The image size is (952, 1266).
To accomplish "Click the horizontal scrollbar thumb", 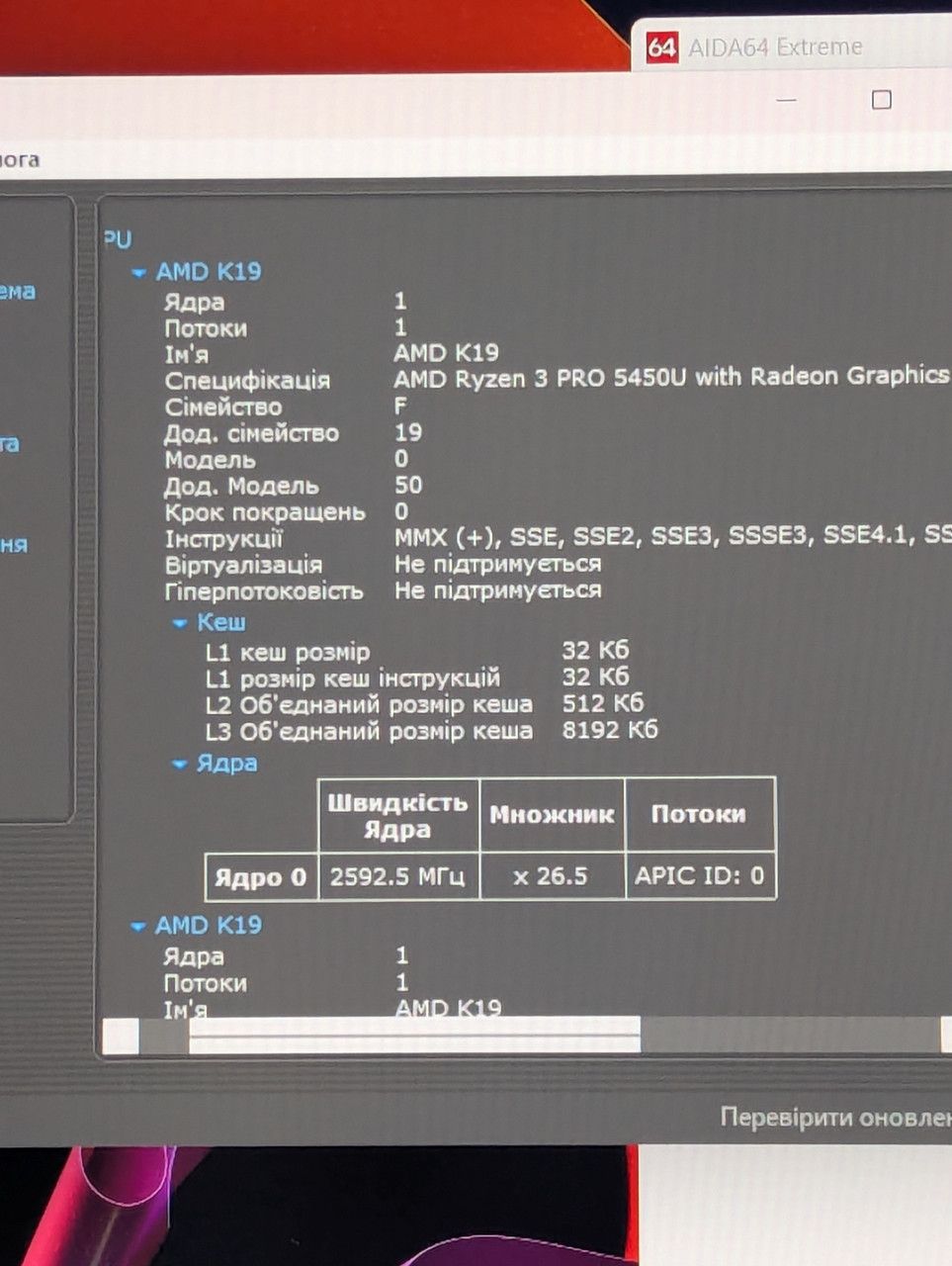I will 414,1036.
